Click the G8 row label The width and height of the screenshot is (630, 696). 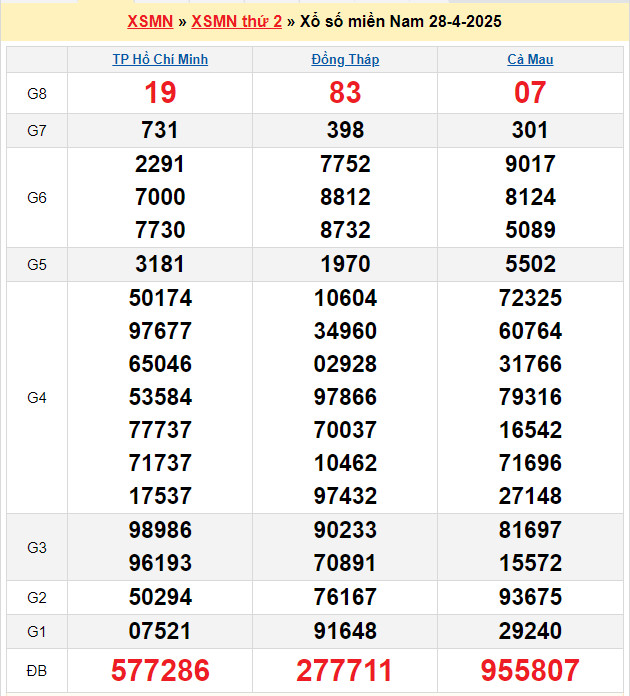tap(37, 94)
